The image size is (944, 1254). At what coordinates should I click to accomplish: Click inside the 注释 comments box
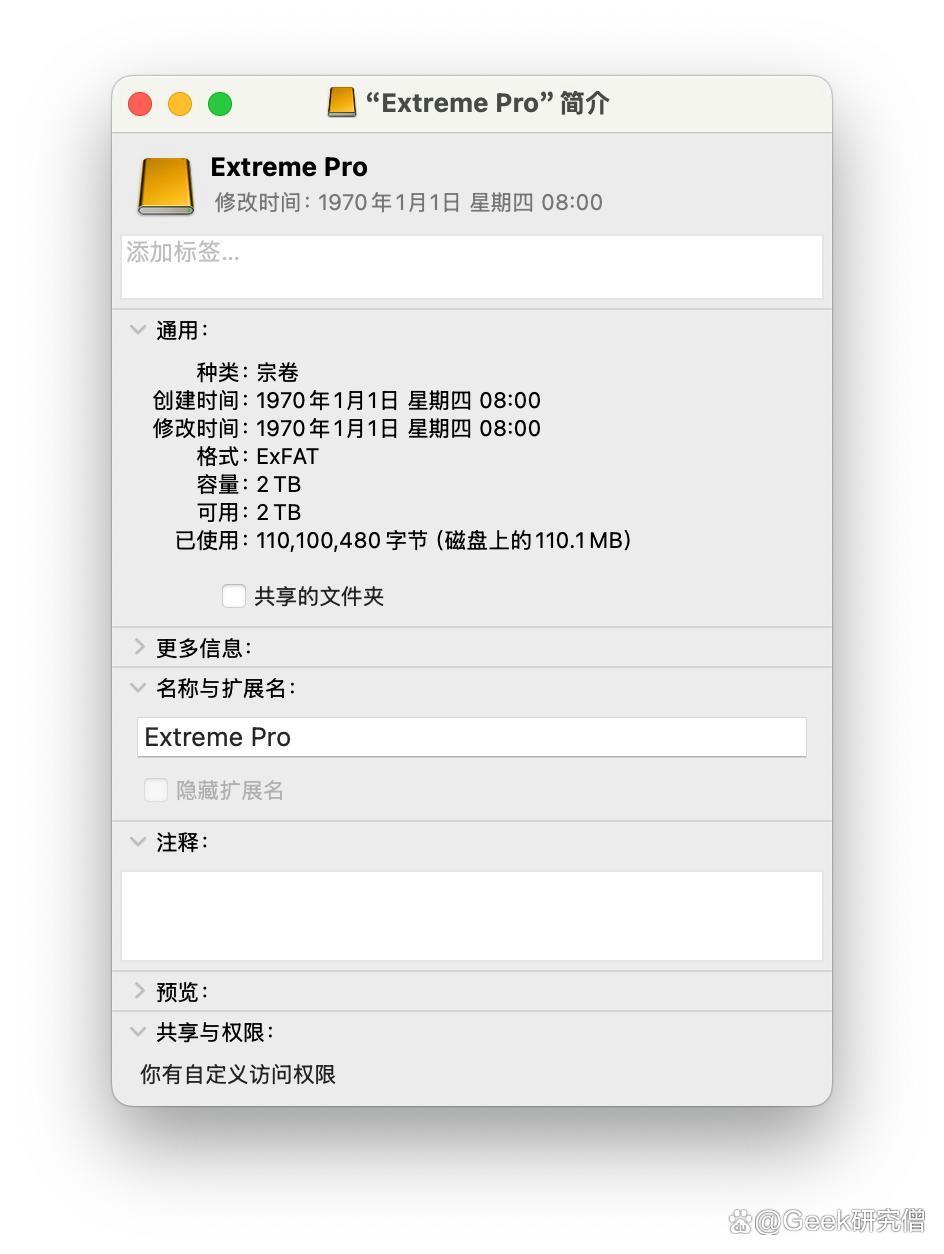(472, 916)
